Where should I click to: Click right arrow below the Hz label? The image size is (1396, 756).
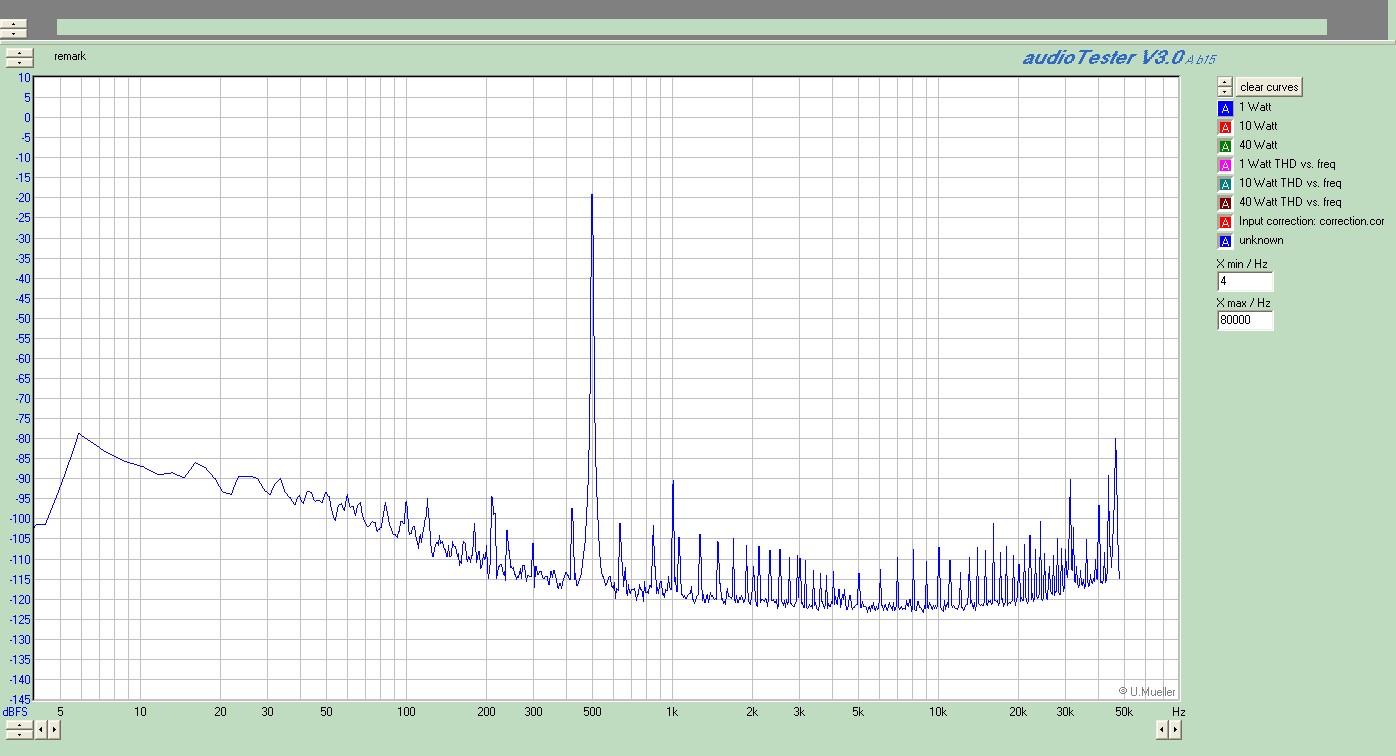click(1175, 730)
